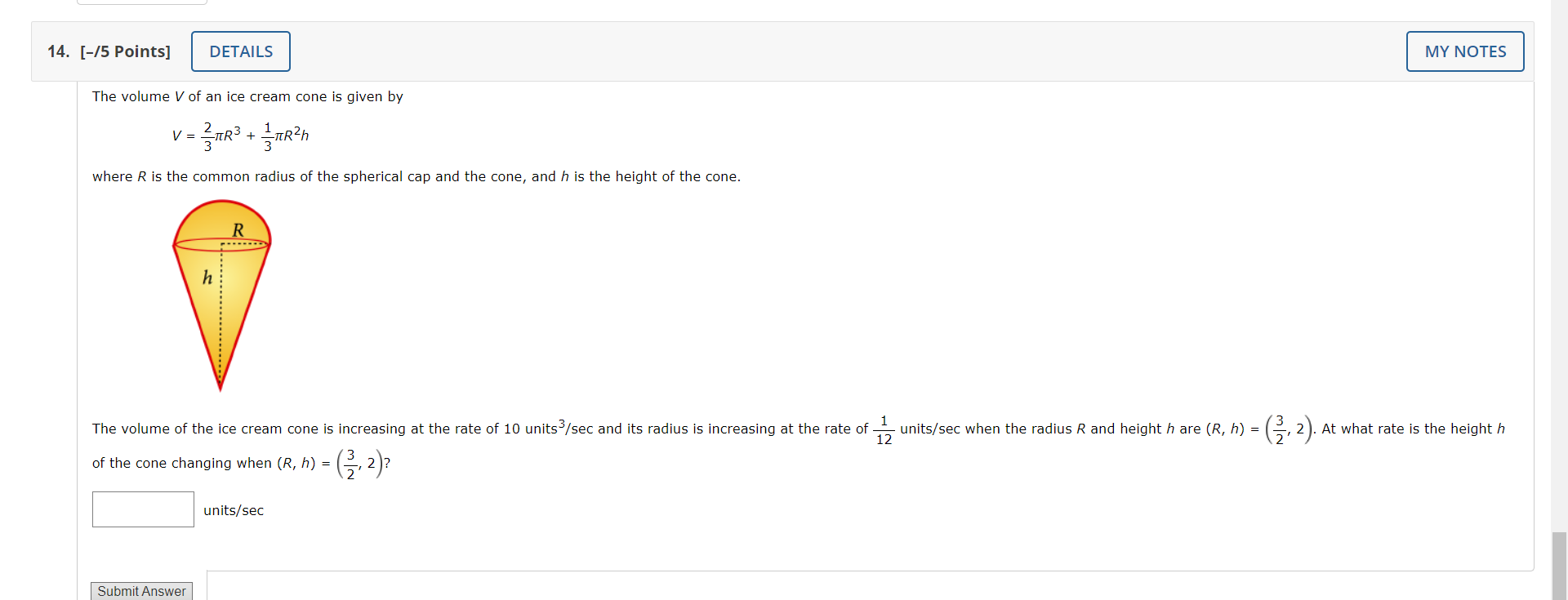Open the DETAILS panel for question 14
The width and height of the screenshot is (1568, 600).
click(240, 51)
